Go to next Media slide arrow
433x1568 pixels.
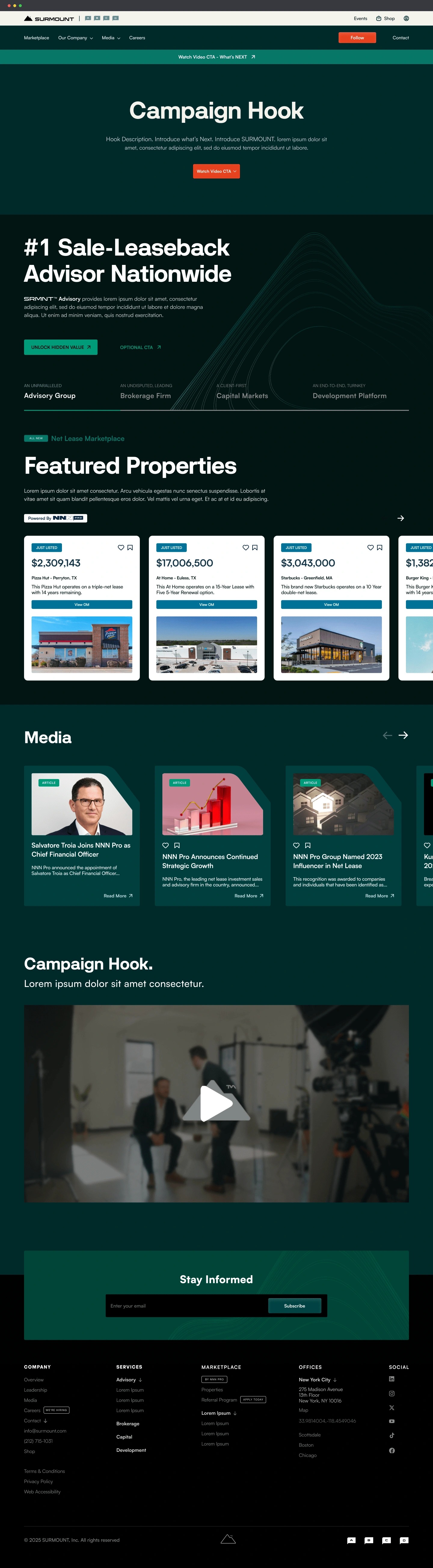pos(403,735)
